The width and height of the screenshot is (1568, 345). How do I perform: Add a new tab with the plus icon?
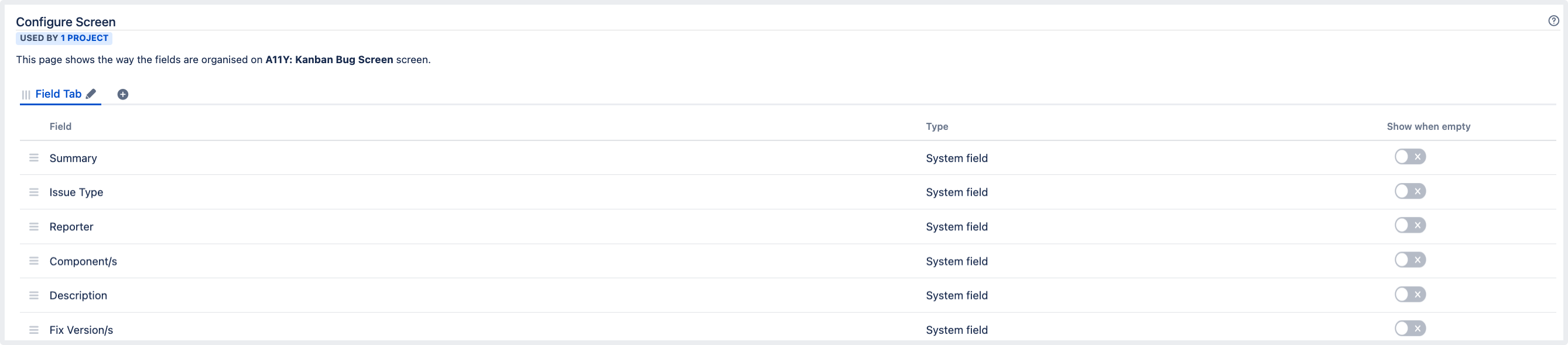pyautogui.click(x=123, y=94)
